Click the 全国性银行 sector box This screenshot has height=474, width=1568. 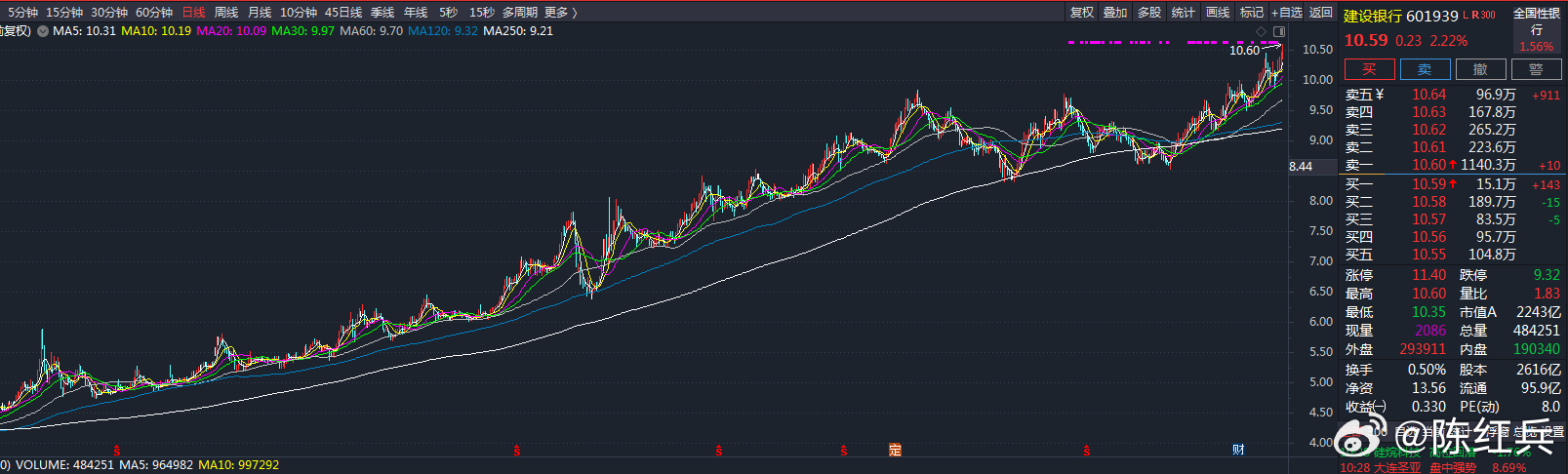[x=1537, y=29]
